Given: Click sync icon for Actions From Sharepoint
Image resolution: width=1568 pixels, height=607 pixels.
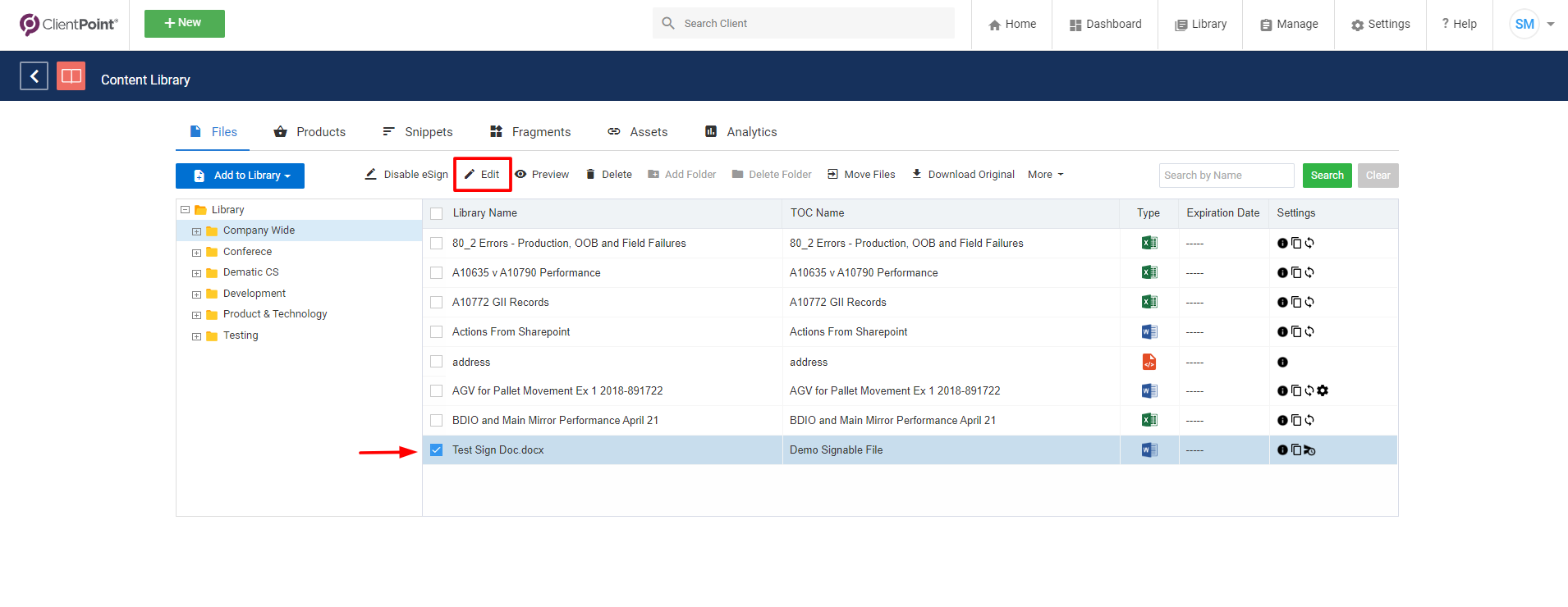Looking at the screenshot, I should coord(1309,331).
